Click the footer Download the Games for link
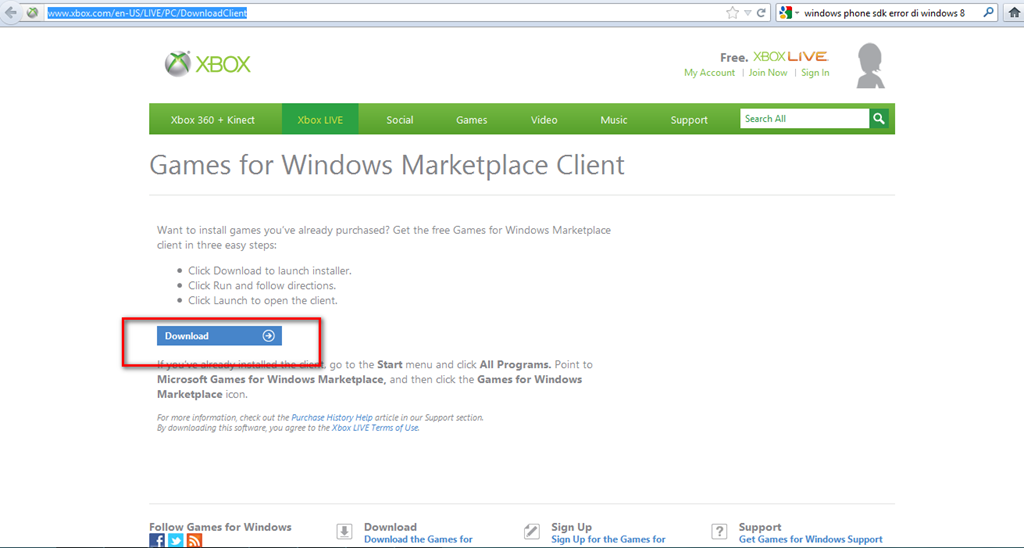This screenshot has height=548, width=1024. [x=419, y=540]
